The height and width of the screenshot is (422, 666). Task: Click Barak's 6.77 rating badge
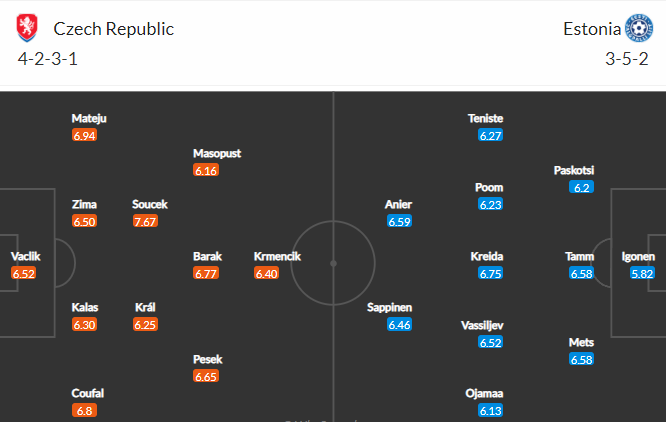[206, 273]
